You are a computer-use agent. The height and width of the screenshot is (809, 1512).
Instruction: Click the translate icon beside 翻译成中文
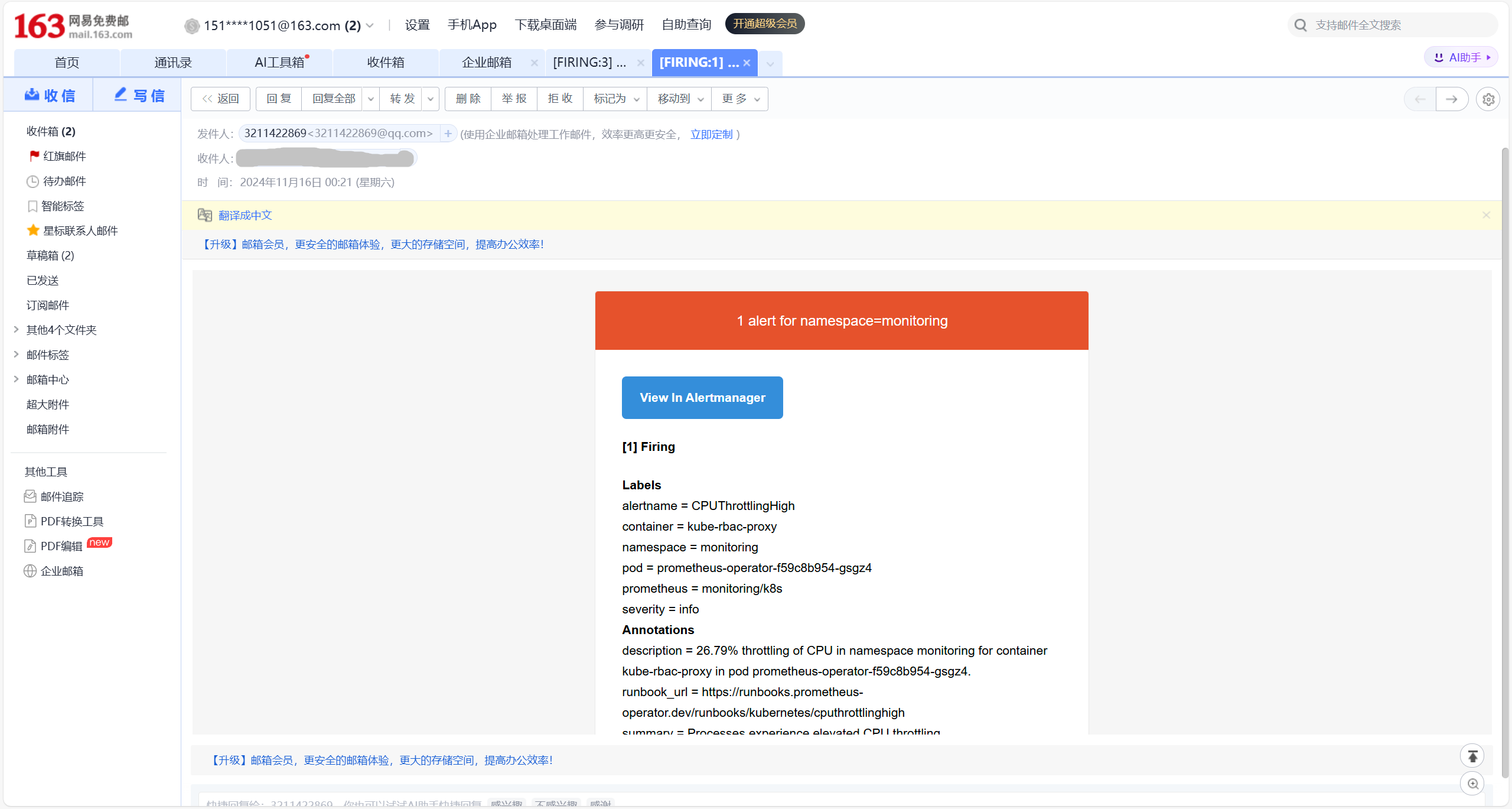point(205,215)
